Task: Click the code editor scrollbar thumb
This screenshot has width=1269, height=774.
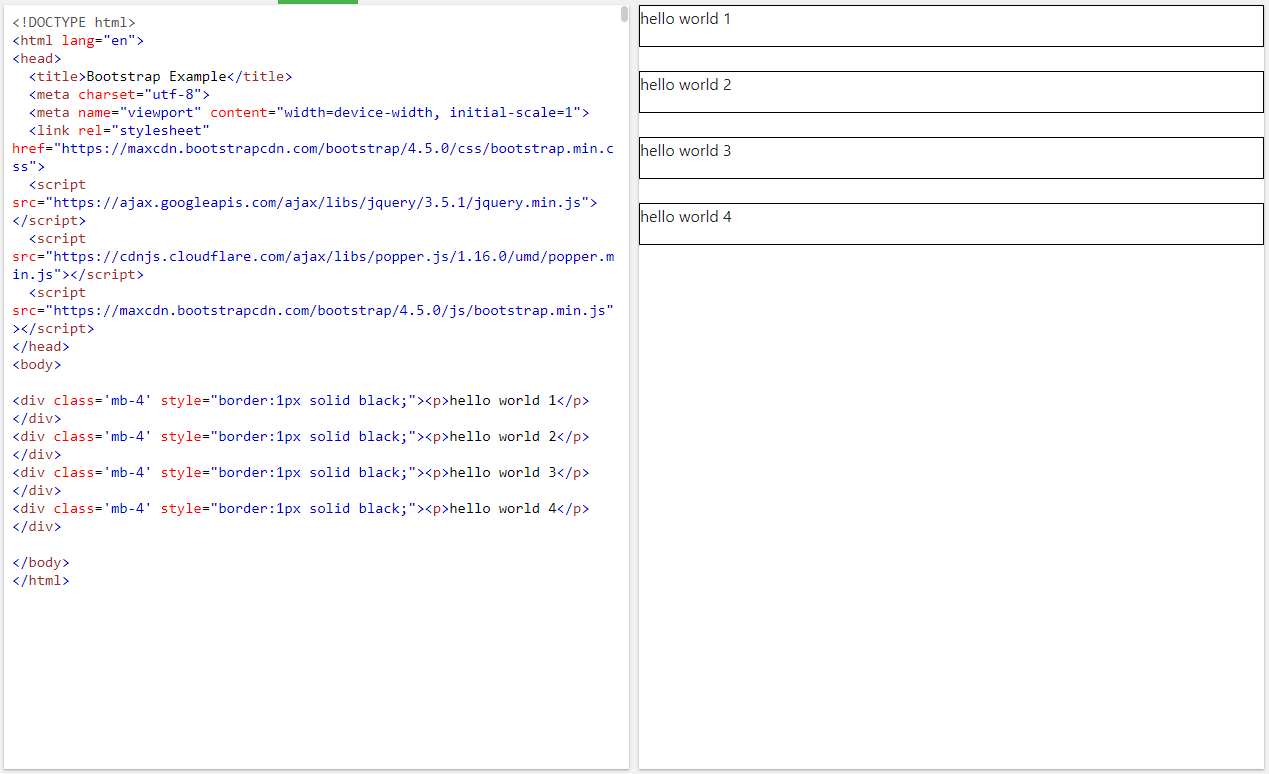Action: [624, 13]
